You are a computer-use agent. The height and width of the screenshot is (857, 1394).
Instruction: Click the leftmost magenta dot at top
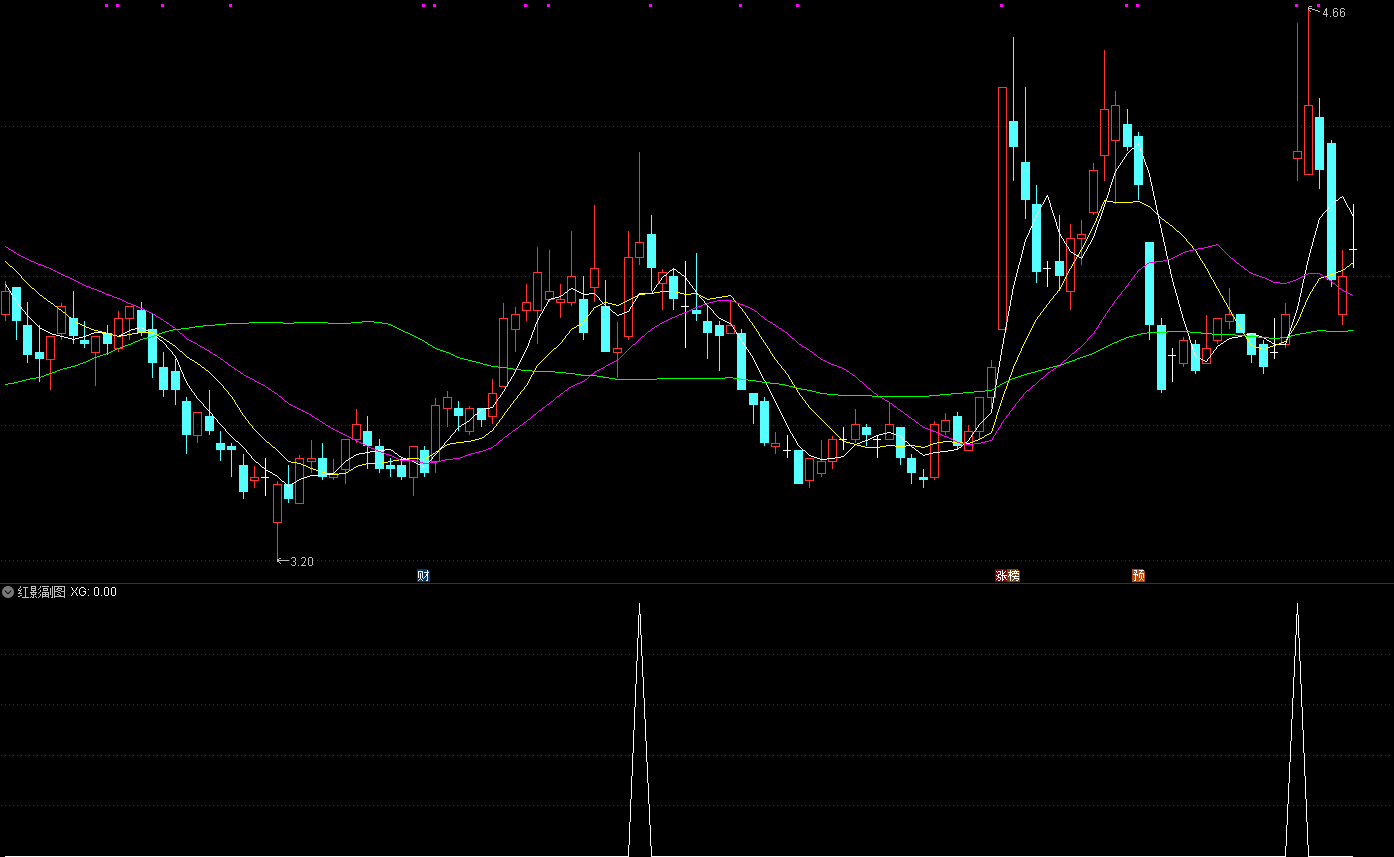coord(106,5)
